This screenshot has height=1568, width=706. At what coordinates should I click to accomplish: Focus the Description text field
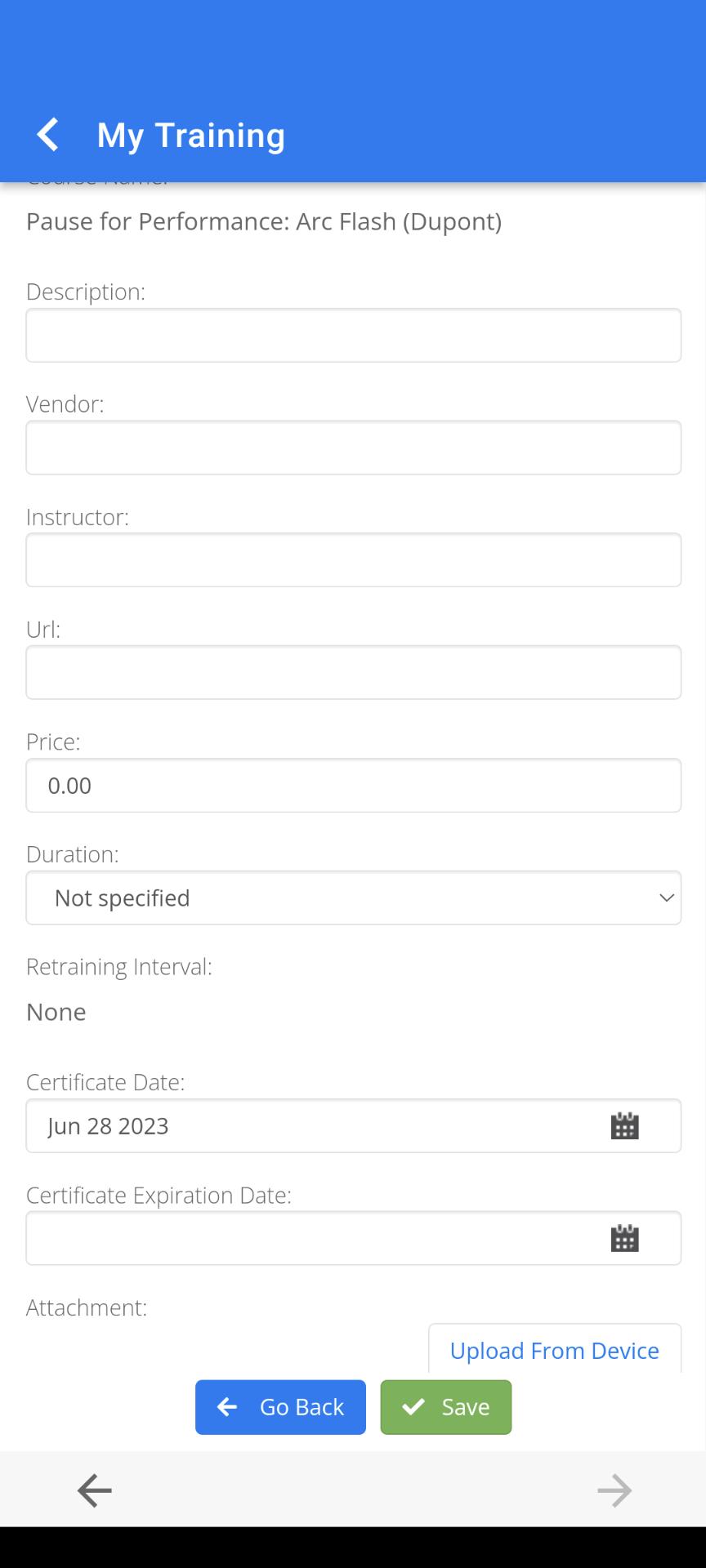point(354,335)
